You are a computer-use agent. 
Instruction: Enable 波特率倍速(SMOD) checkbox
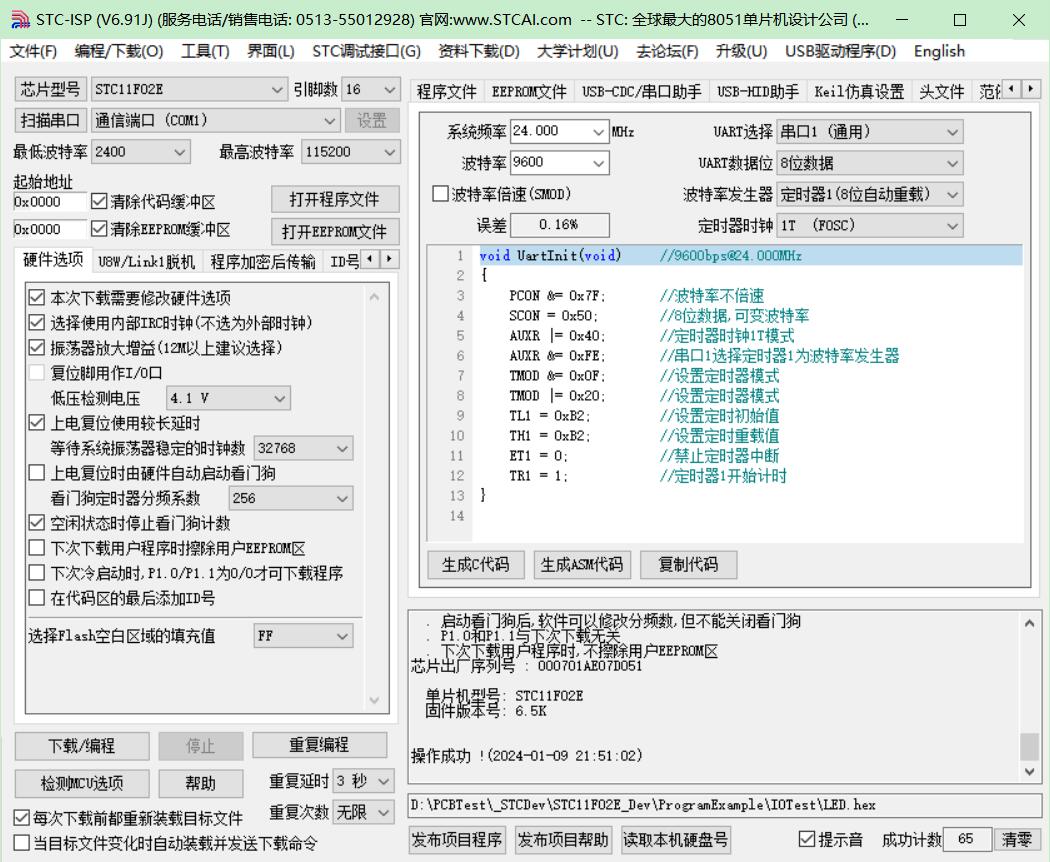tap(440, 194)
